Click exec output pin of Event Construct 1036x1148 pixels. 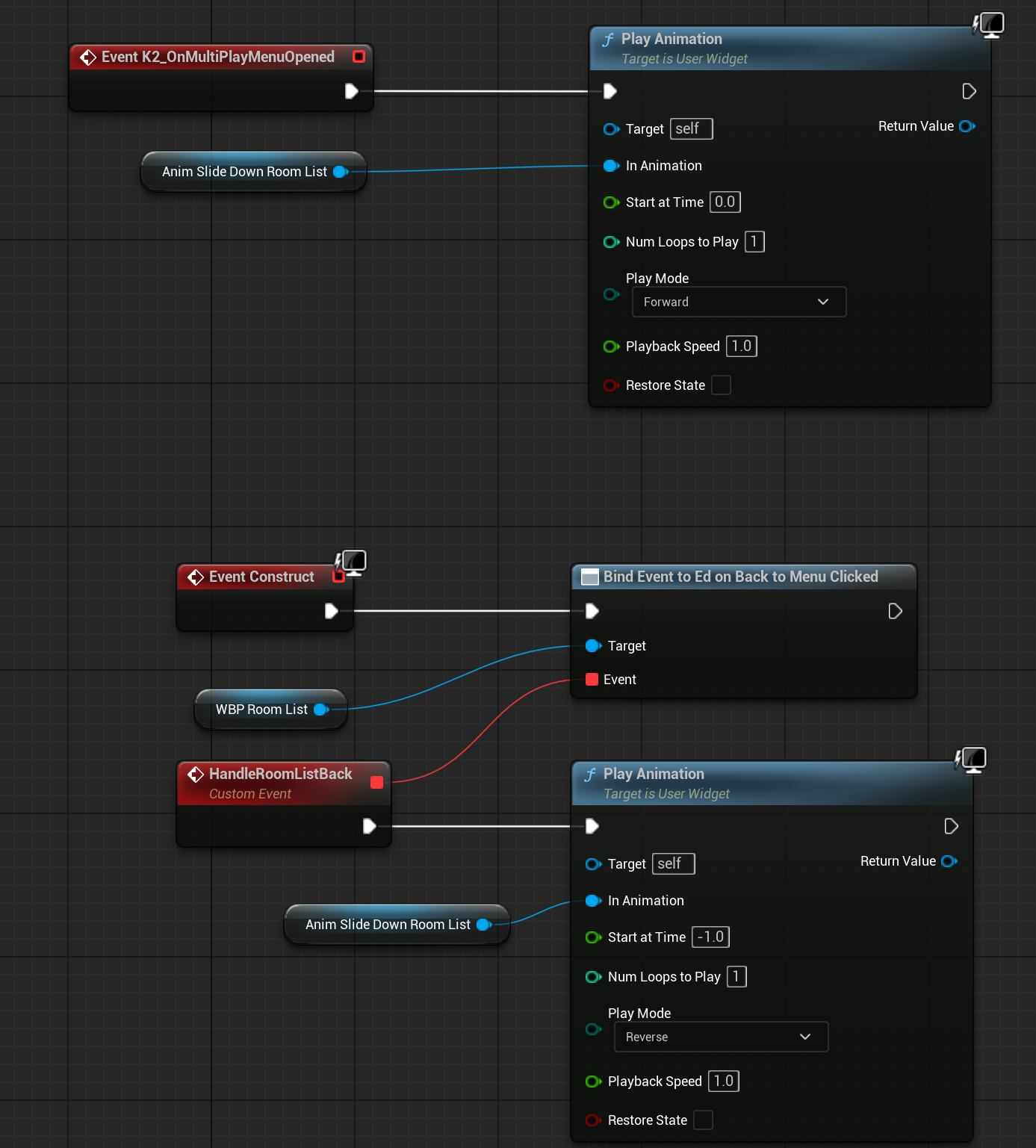332,611
